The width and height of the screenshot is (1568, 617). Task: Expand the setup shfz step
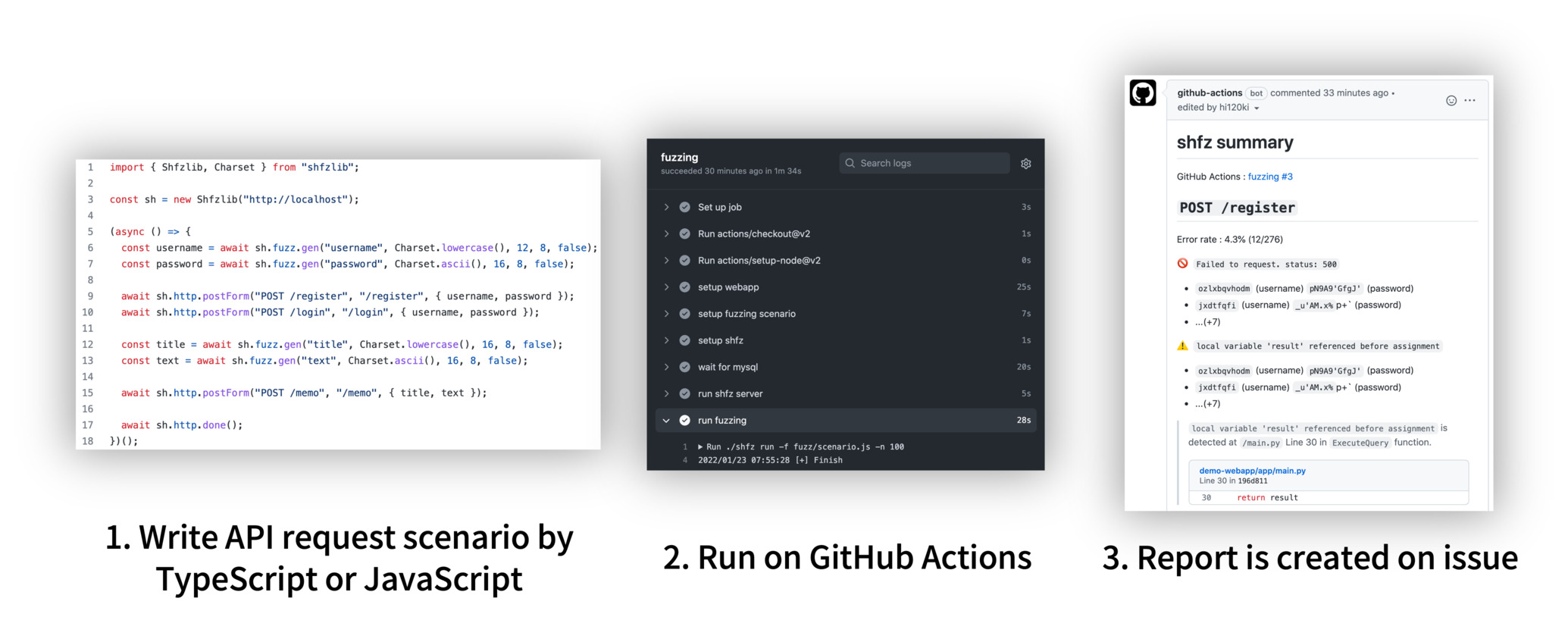[x=666, y=340]
